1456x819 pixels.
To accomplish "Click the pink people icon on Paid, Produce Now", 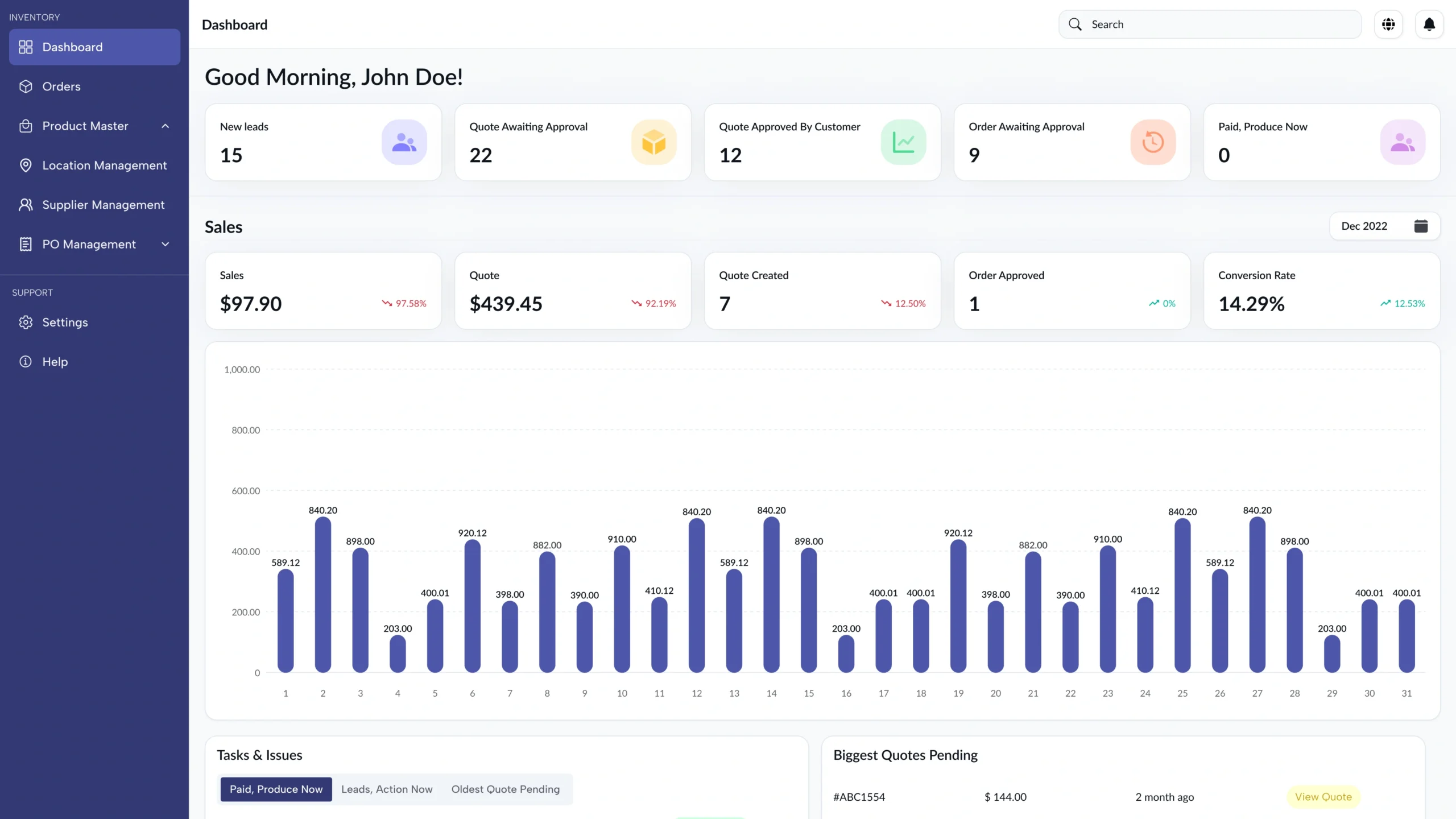I will click(1403, 142).
